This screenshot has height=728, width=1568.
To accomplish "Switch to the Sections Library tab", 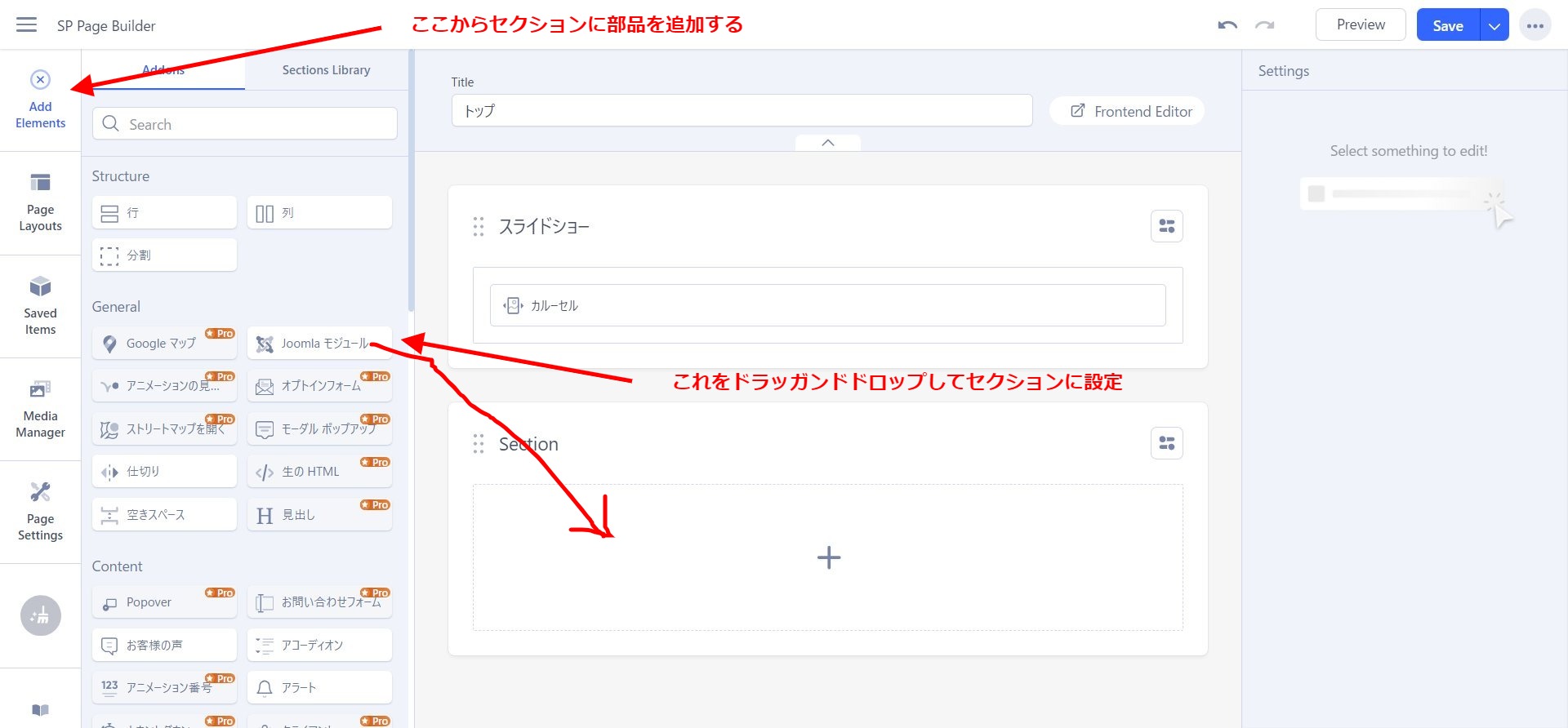I will 326,70.
